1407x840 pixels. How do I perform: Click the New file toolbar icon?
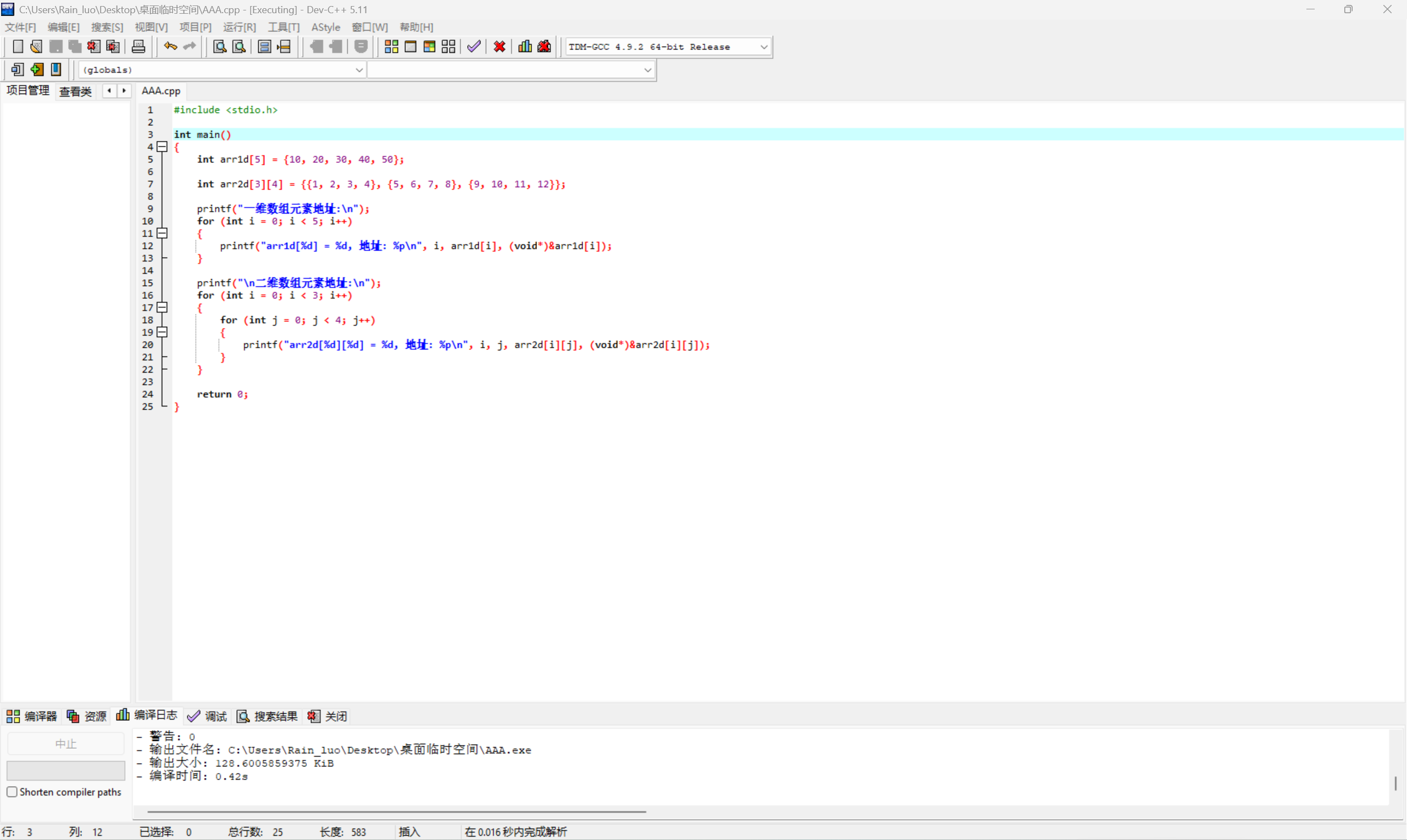coord(18,46)
